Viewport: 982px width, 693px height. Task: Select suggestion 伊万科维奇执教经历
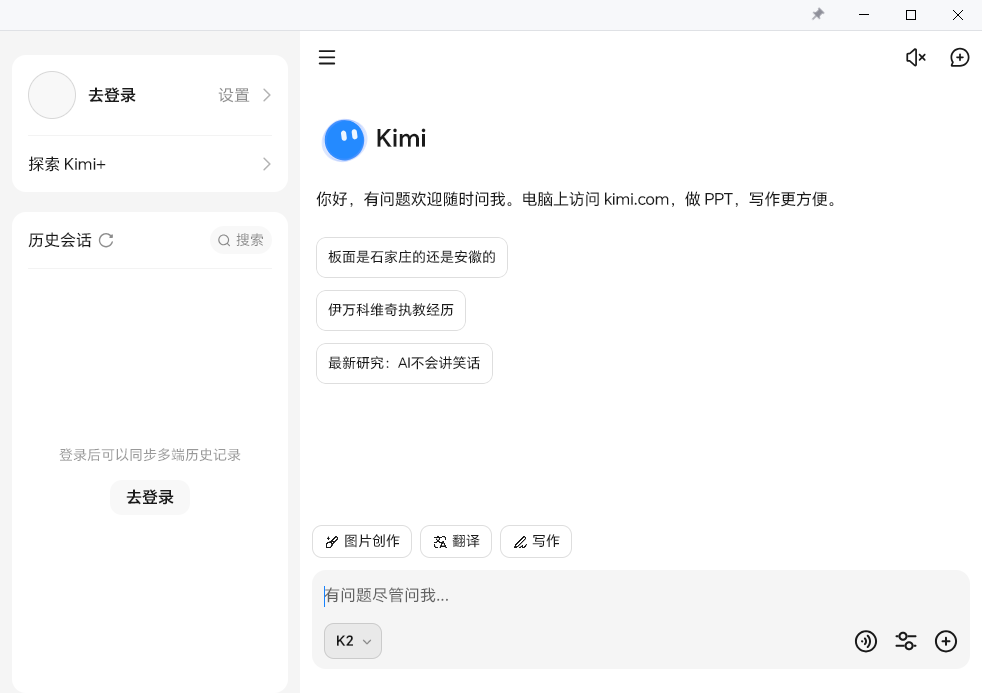point(391,311)
